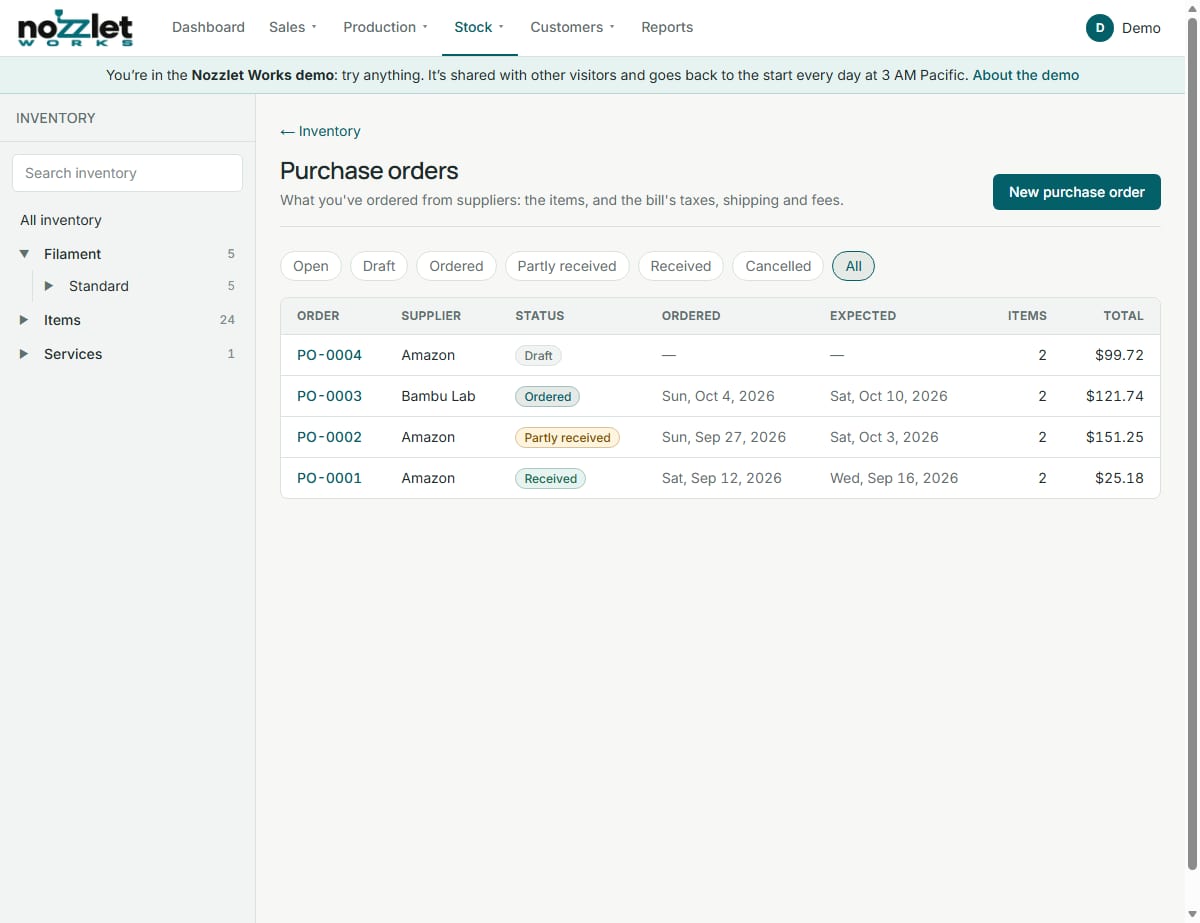Click the ORDER column header

pos(318,315)
